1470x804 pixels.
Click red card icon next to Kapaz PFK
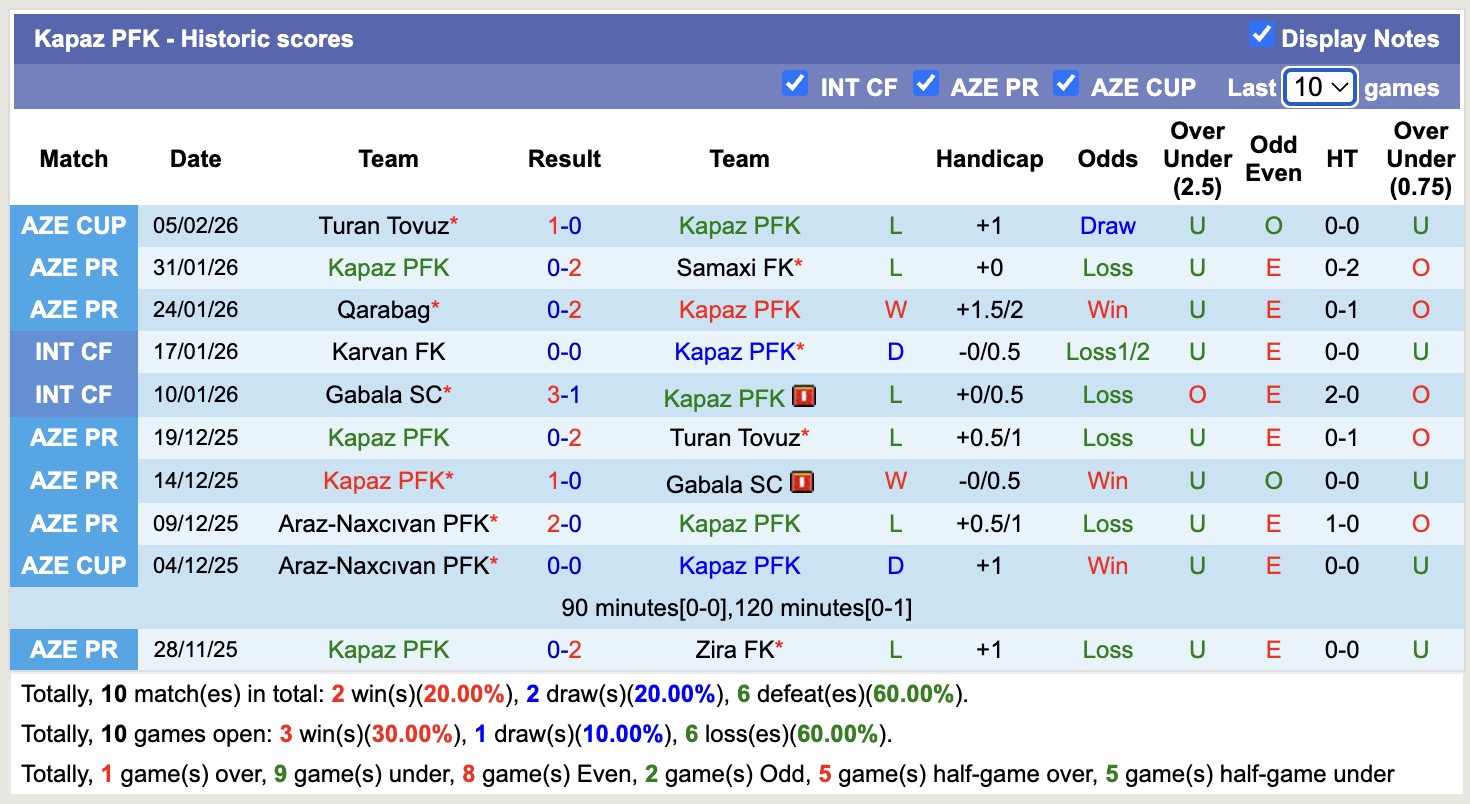pos(804,396)
